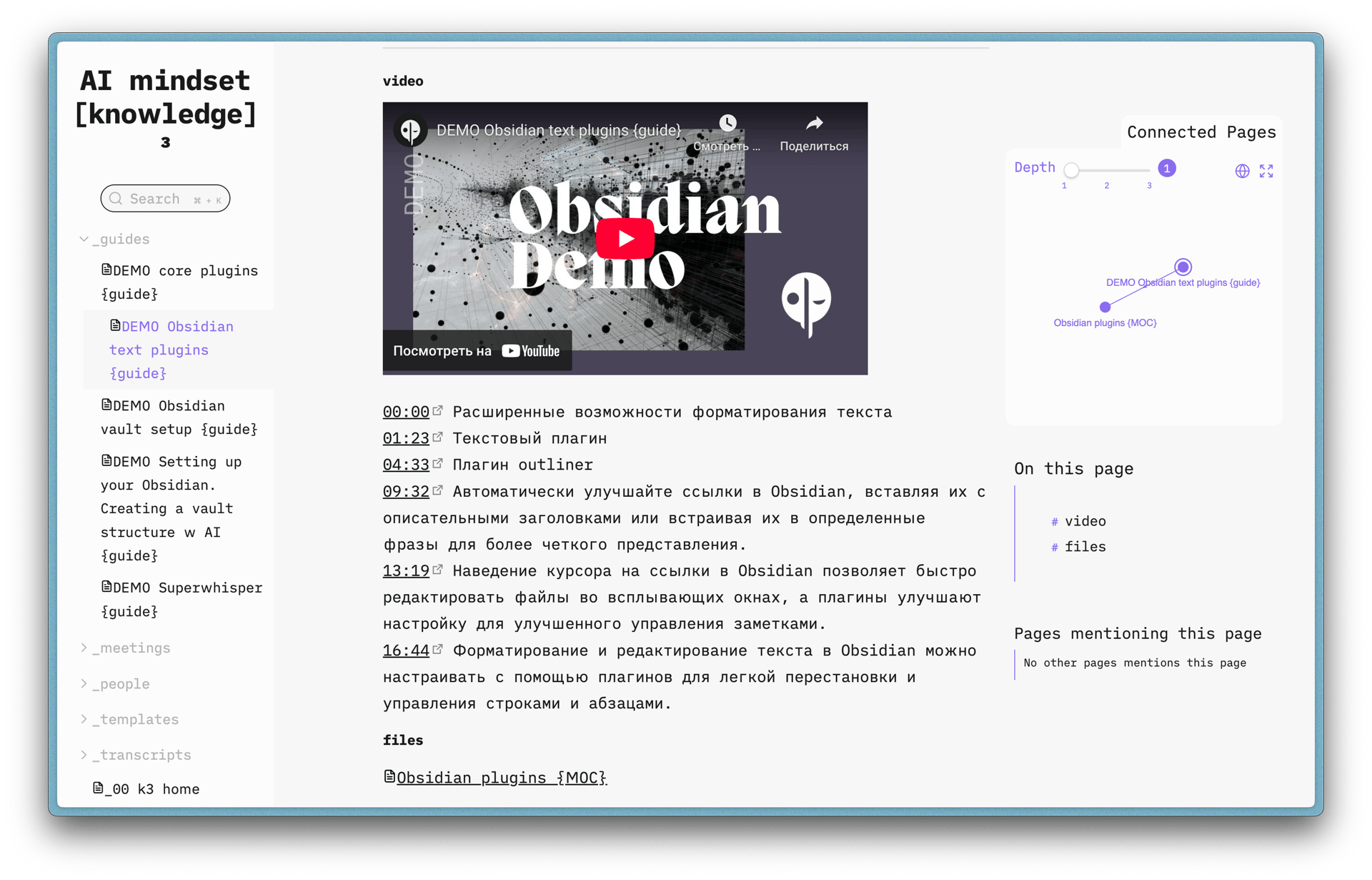The image size is (1372, 880).
Task: Click the purple depth value badge 1
Action: coord(1166,169)
